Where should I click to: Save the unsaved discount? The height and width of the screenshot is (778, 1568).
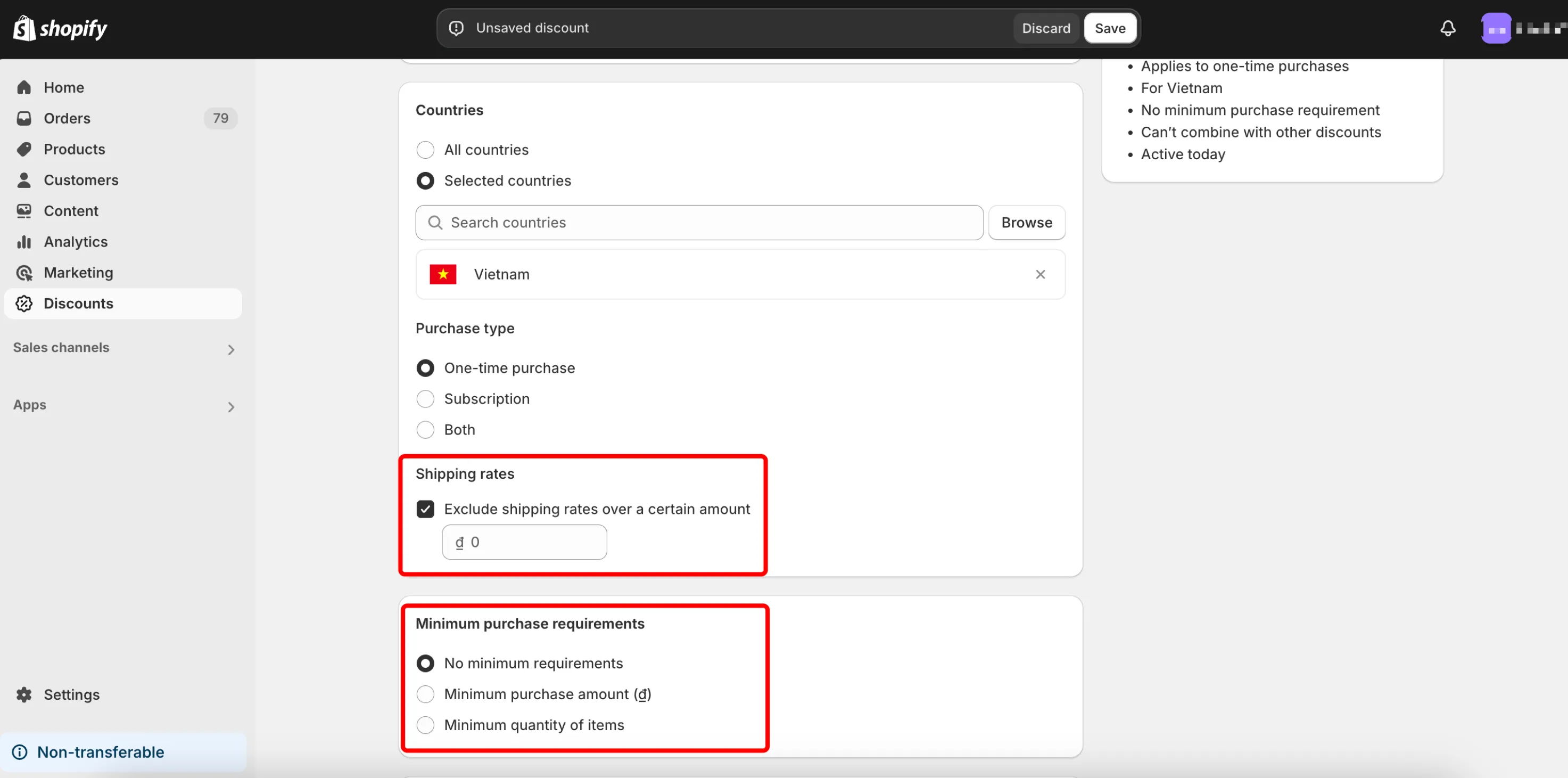tap(1110, 28)
